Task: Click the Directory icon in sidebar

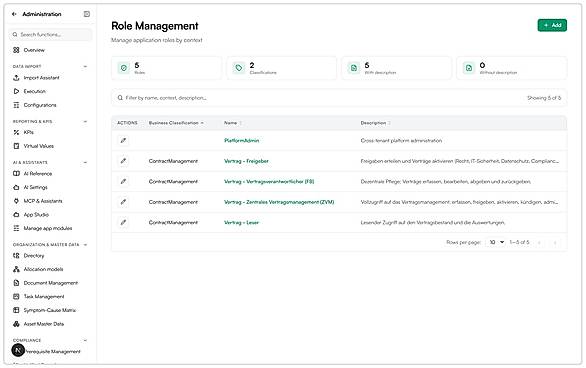Action: [x=16, y=256]
